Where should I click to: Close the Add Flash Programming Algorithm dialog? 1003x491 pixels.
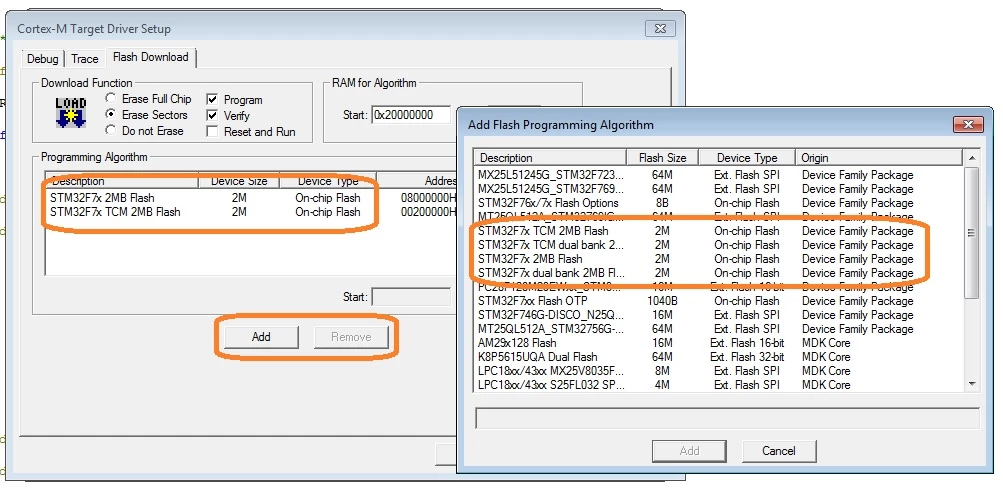[968, 124]
